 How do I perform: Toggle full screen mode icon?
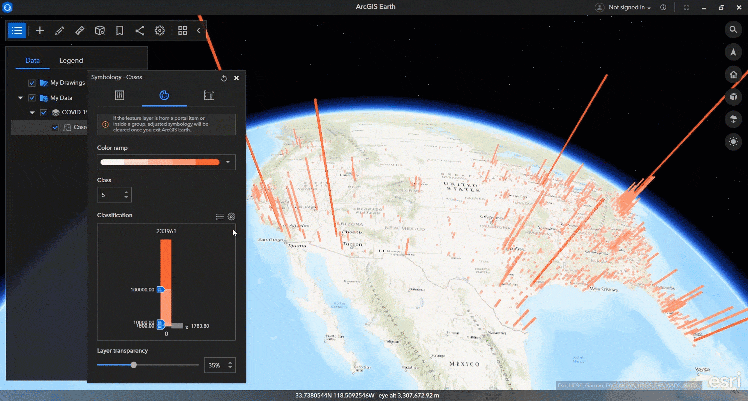coord(686,7)
